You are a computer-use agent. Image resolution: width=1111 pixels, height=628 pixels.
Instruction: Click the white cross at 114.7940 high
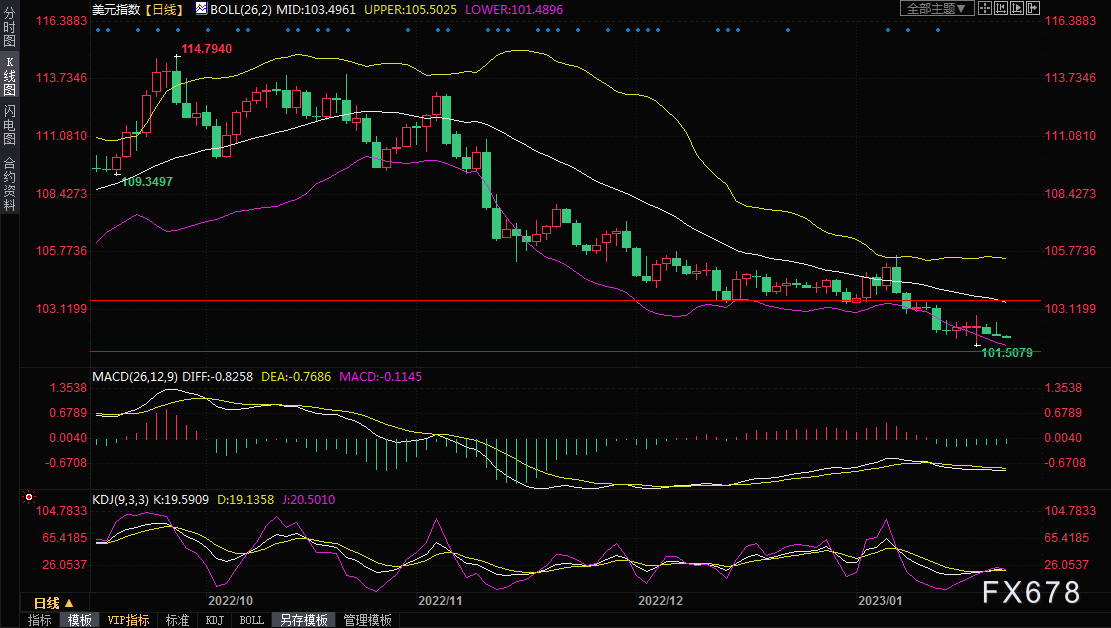(177, 57)
